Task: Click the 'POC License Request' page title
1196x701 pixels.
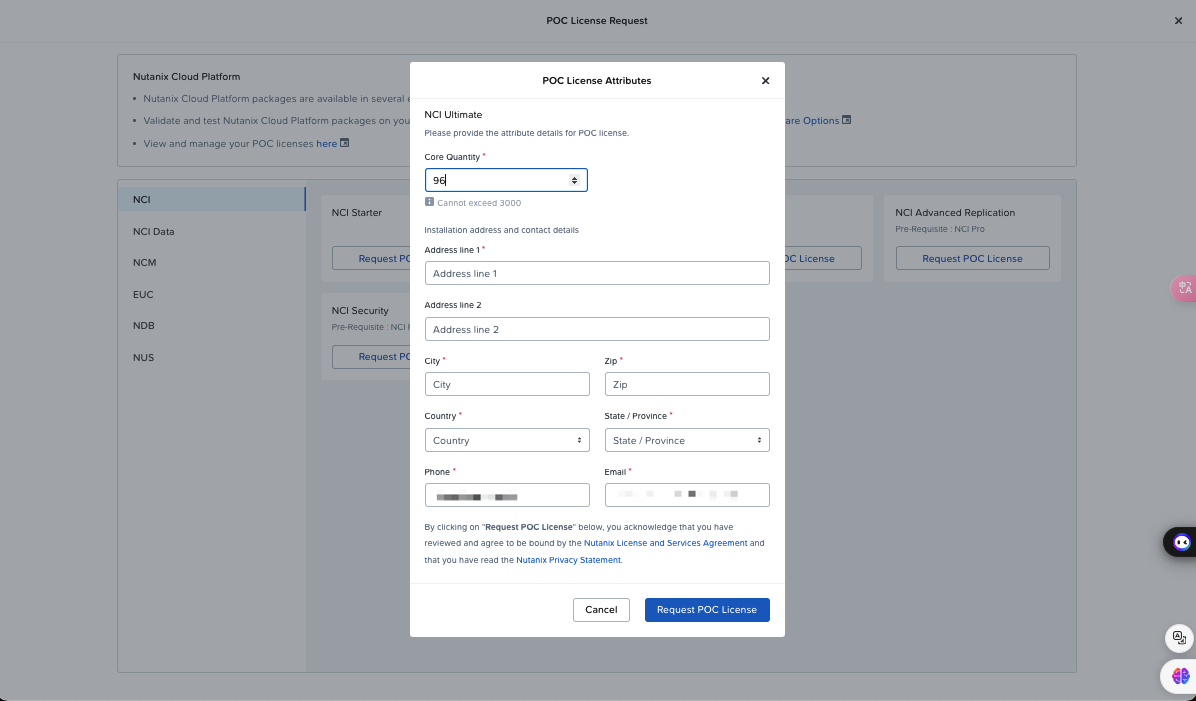Action: pos(596,21)
